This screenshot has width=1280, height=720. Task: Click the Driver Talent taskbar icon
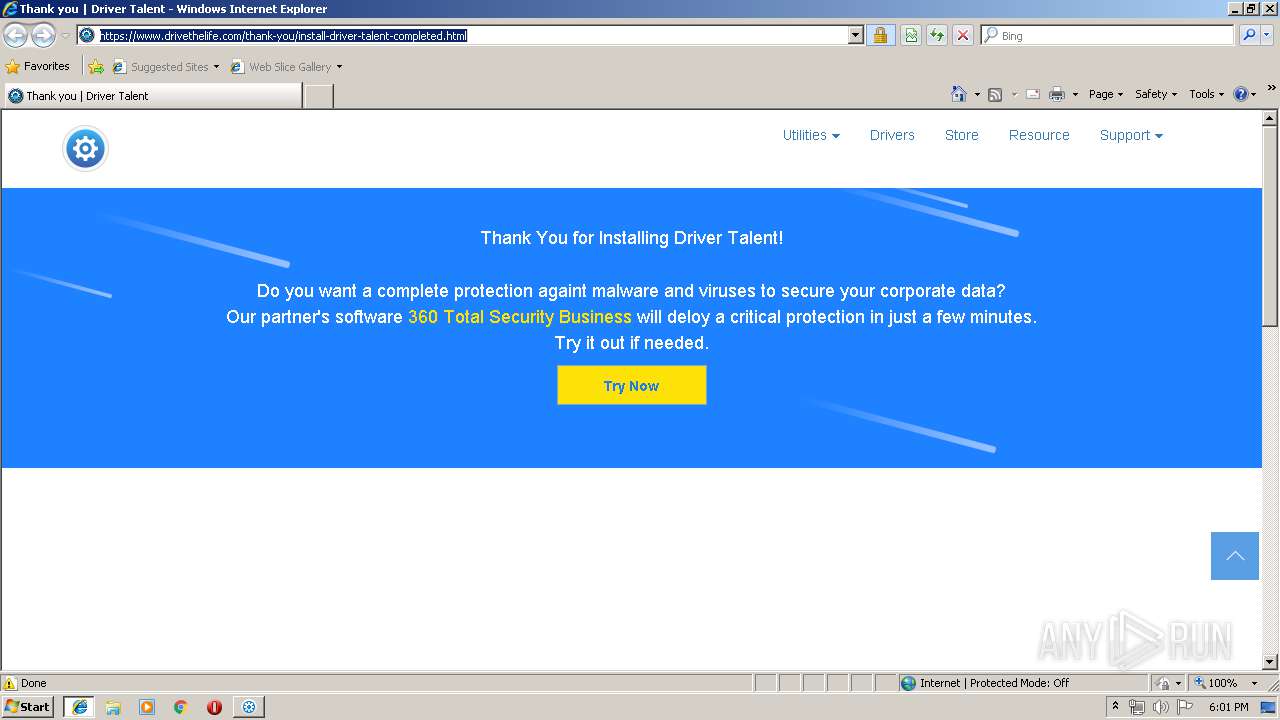tap(249, 707)
